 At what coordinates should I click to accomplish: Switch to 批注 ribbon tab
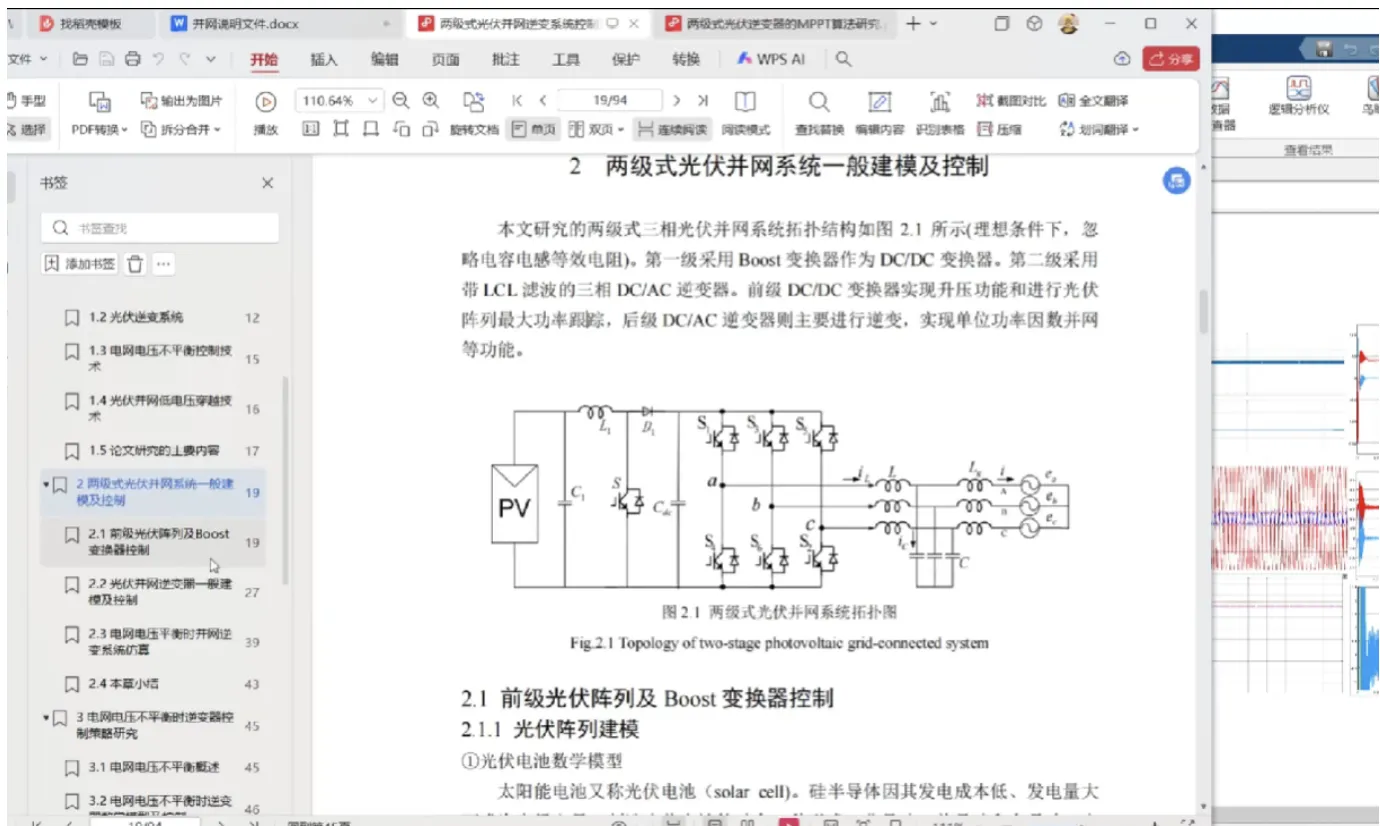(x=506, y=59)
